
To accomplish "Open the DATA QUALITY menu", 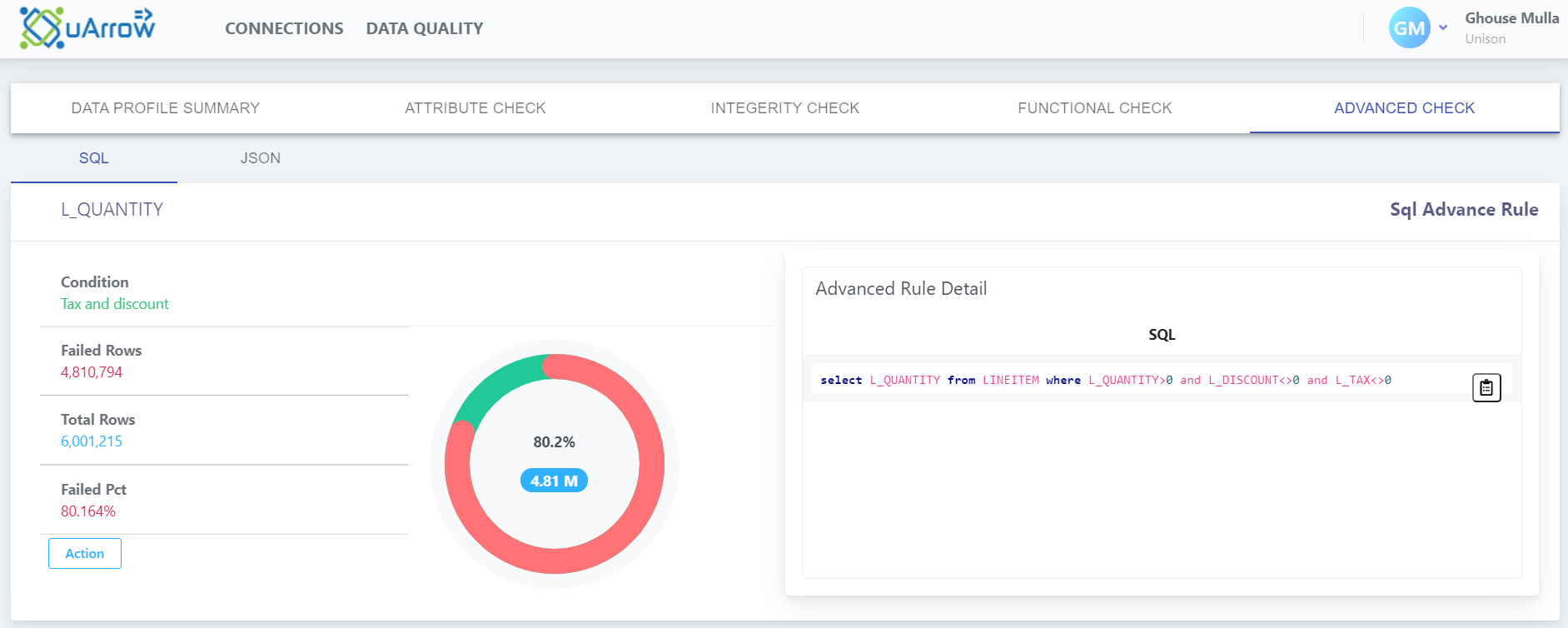I will pos(425,28).
